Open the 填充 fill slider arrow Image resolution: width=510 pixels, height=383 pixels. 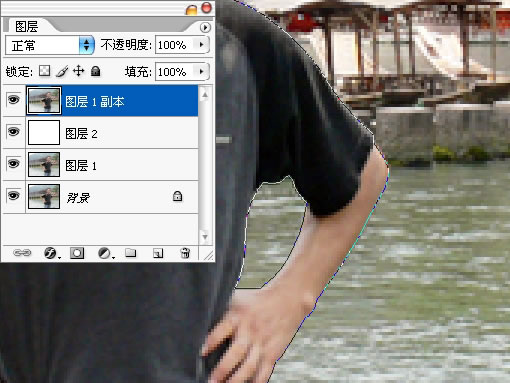[x=202, y=71]
